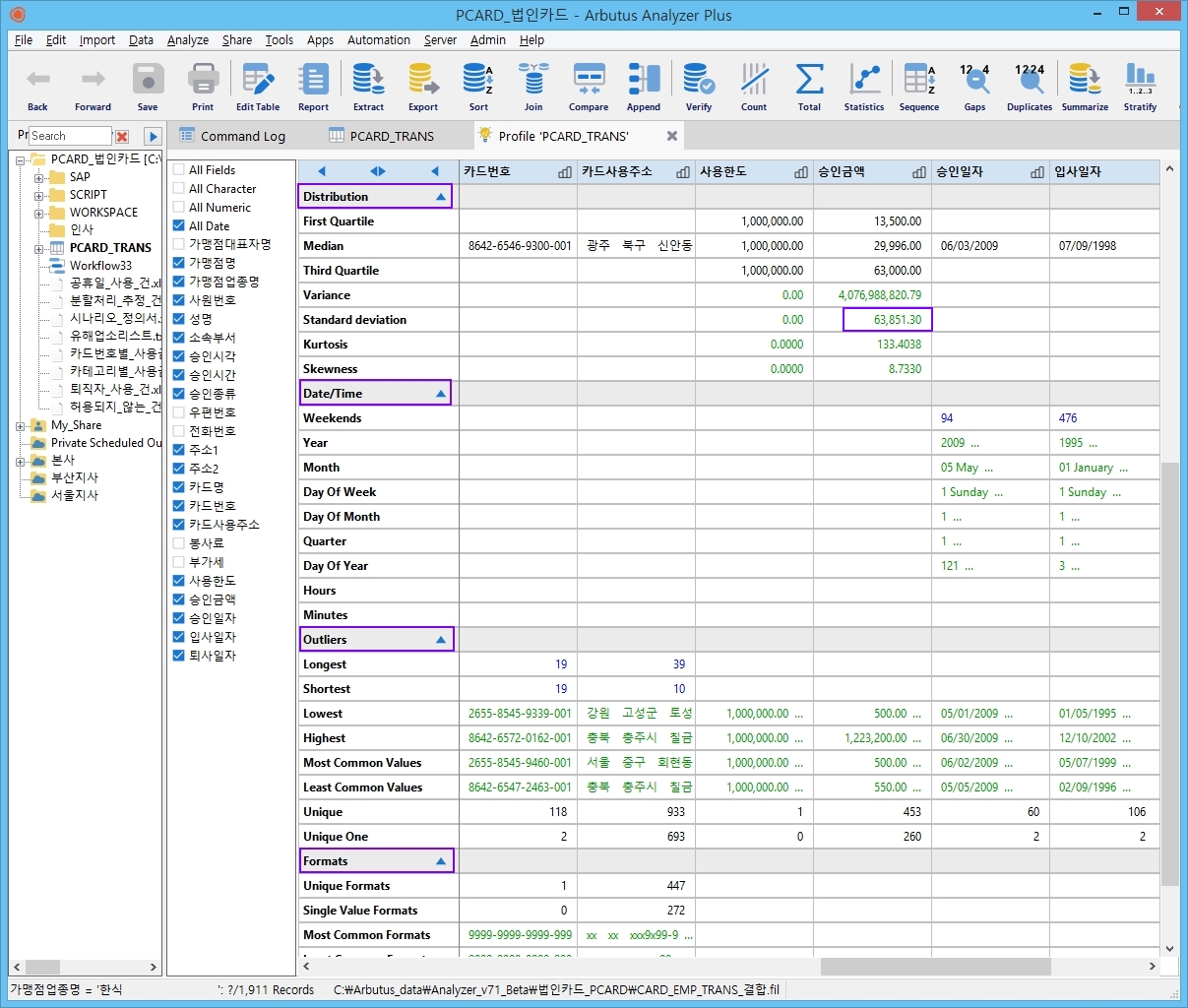1188x1008 pixels.
Task: Switch to the Command Log tab
Action: [x=232, y=136]
